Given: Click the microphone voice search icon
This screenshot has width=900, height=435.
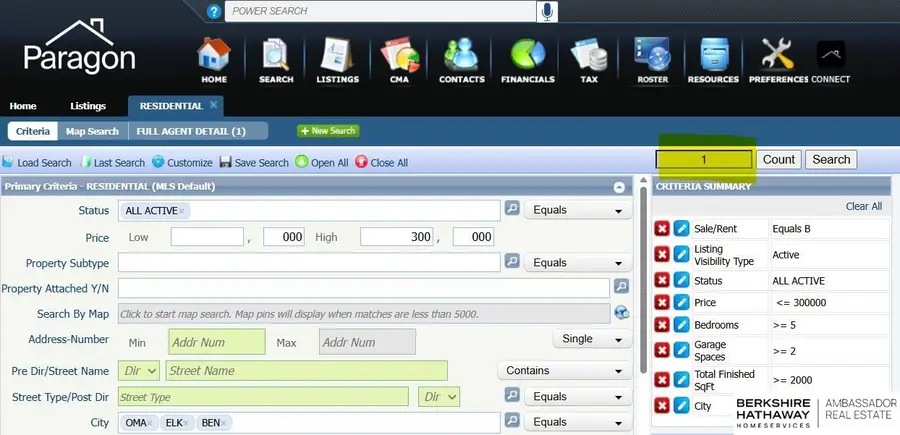Looking at the screenshot, I should click(x=547, y=12).
